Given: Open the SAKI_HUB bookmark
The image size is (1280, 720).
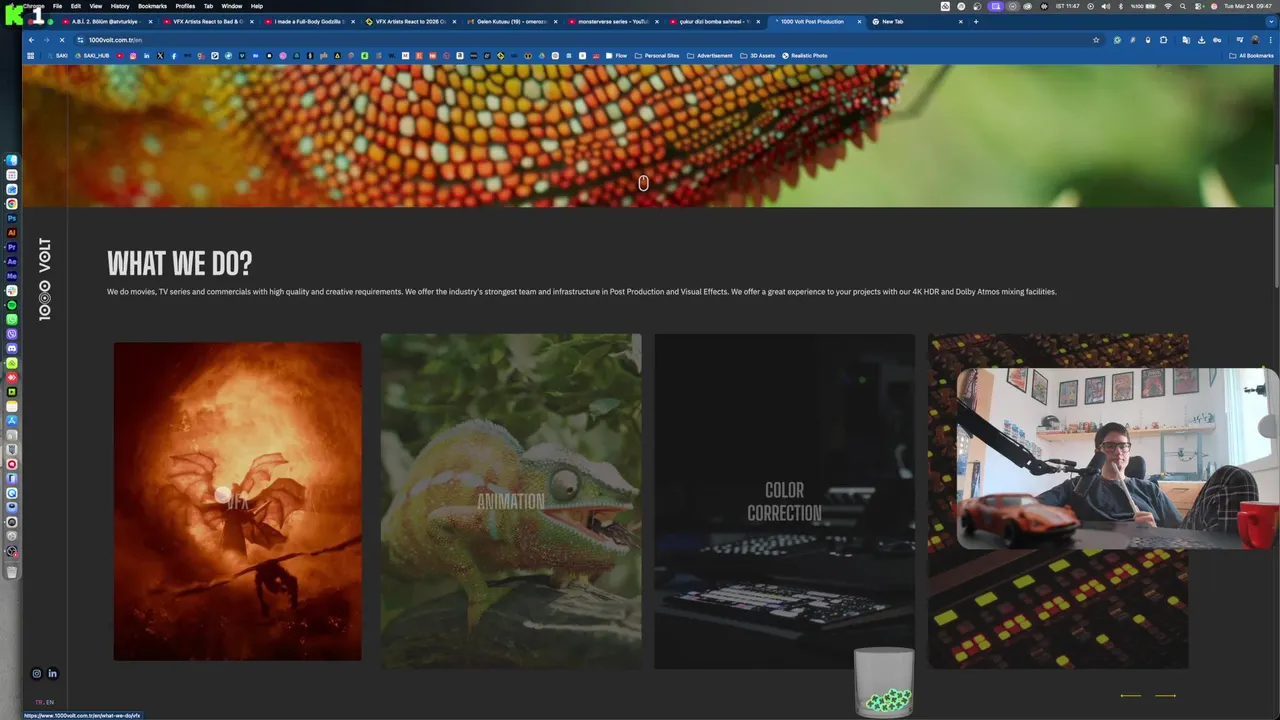Looking at the screenshot, I should [92, 56].
